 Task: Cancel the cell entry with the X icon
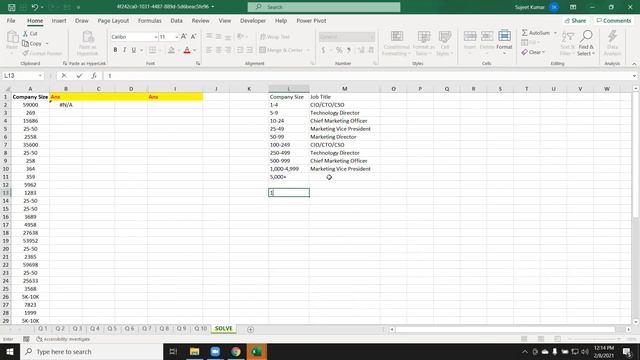[64, 76]
